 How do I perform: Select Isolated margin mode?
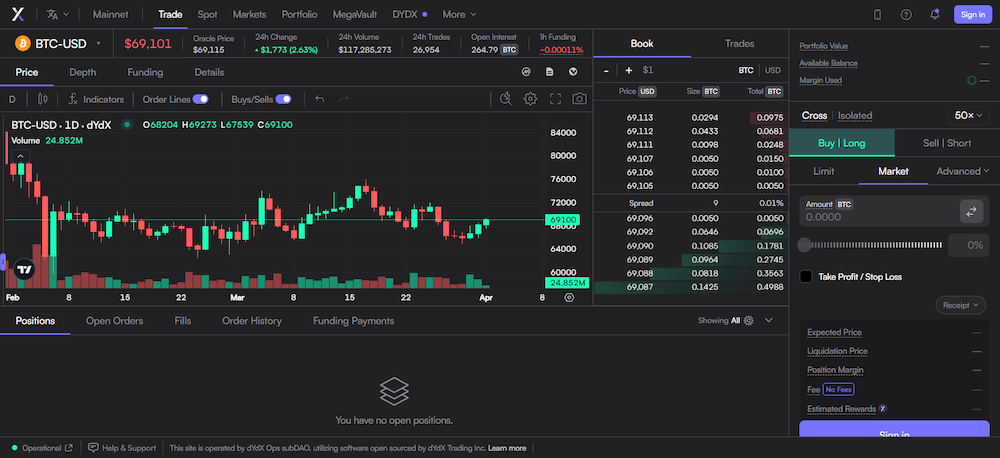[855, 115]
